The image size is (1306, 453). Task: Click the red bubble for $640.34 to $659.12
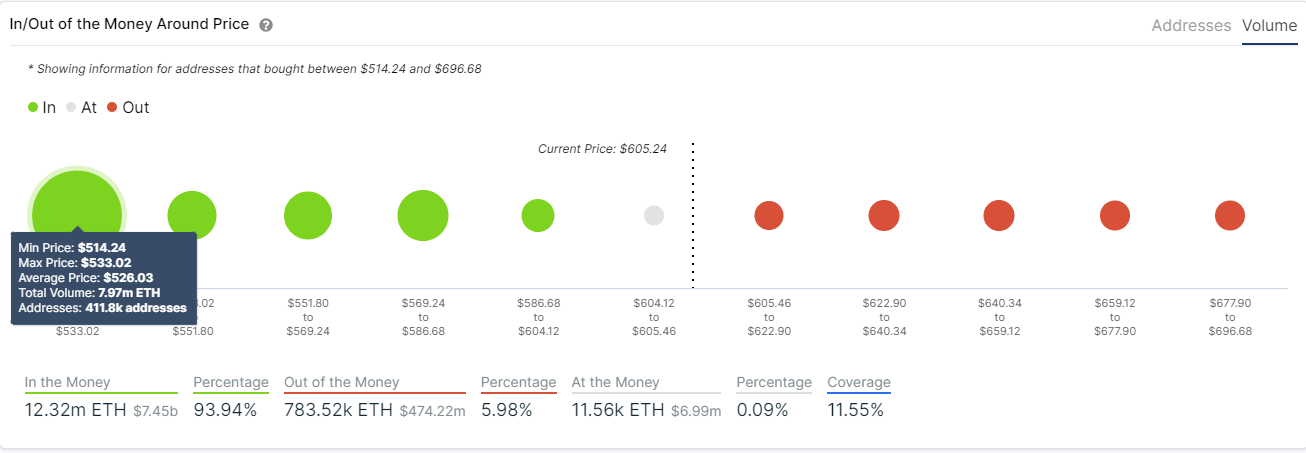click(999, 215)
